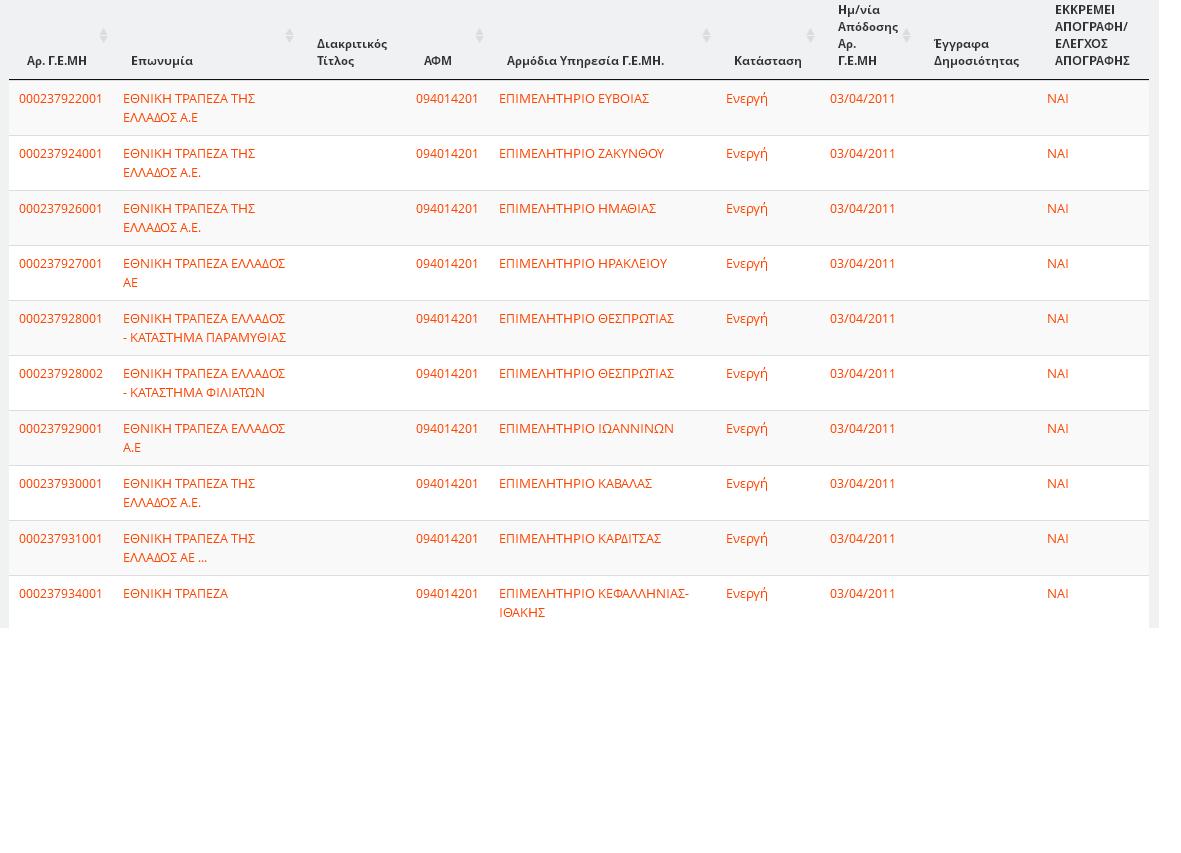Click date 03/04/2011 in Ηρακλείου row
Image resolution: width=1181 pixels, height=853 pixels.
(862, 264)
